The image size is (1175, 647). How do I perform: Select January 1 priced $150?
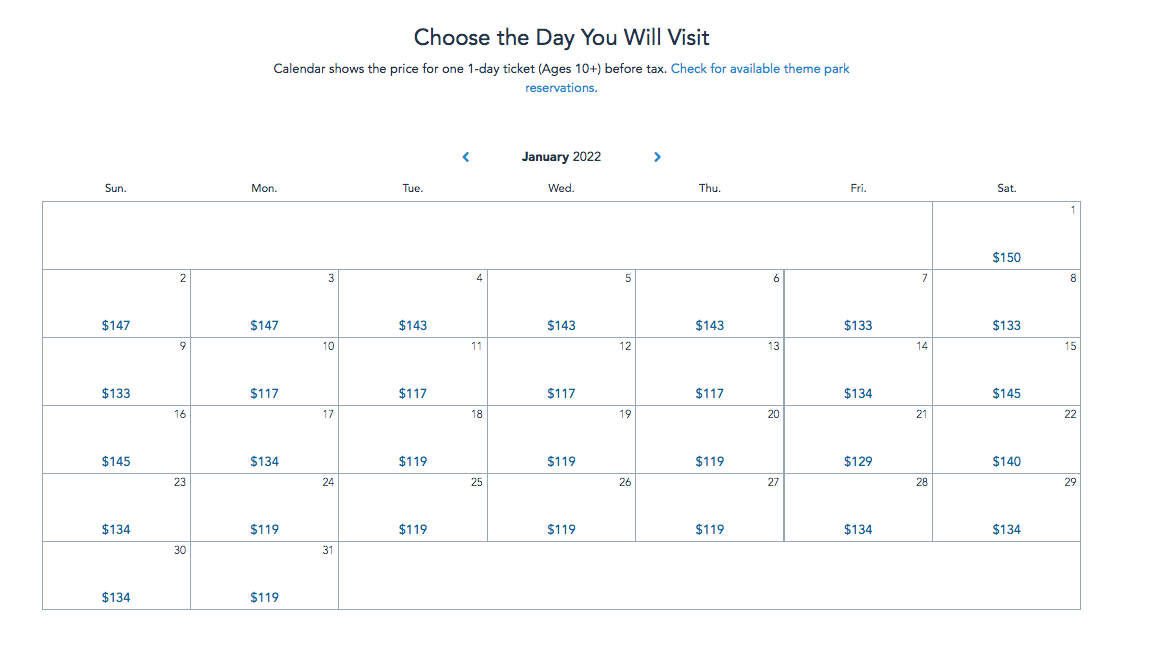[1006, 236]
